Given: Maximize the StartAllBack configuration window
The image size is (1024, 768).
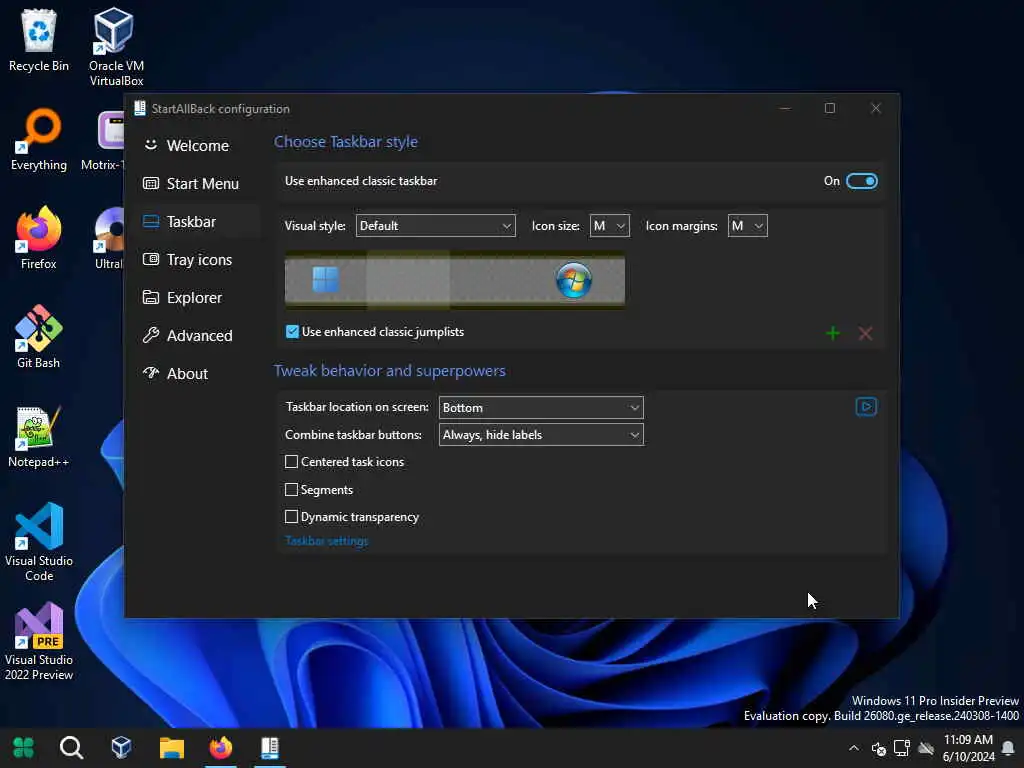Looking at the screenshot, I should tap(829, 108).
